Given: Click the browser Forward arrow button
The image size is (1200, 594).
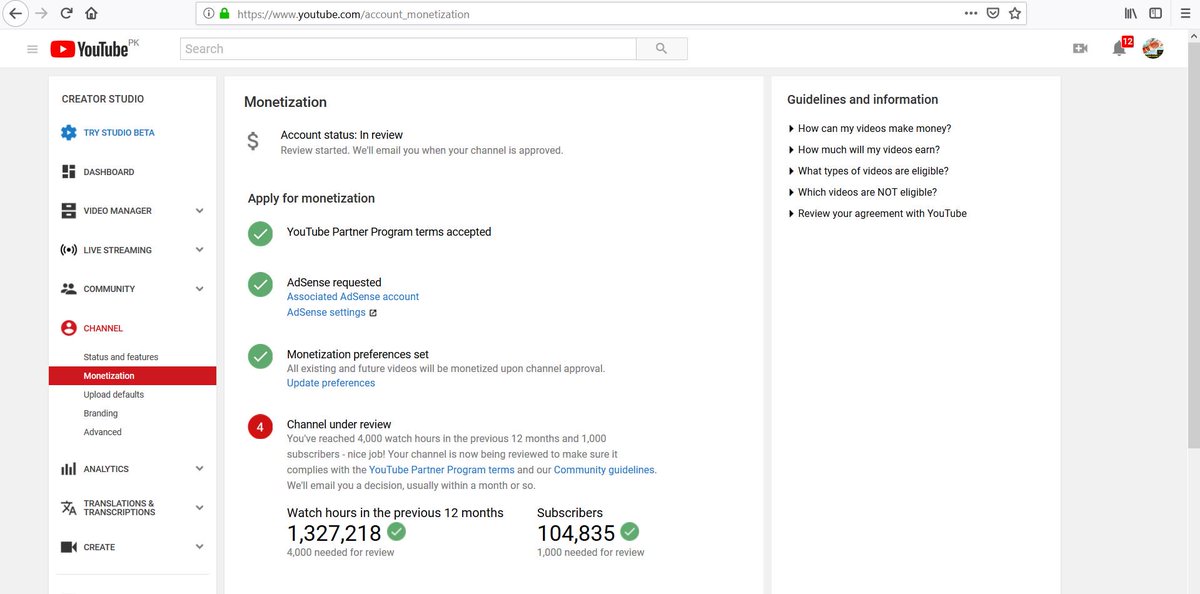Looking at the screenshot, I should (x=41, y=14).
